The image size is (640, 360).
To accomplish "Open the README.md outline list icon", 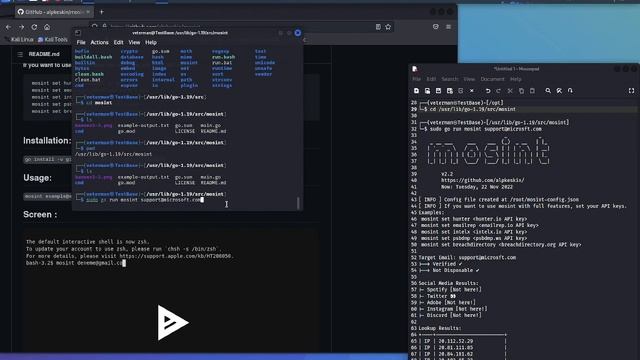I will tap(20, 54).
